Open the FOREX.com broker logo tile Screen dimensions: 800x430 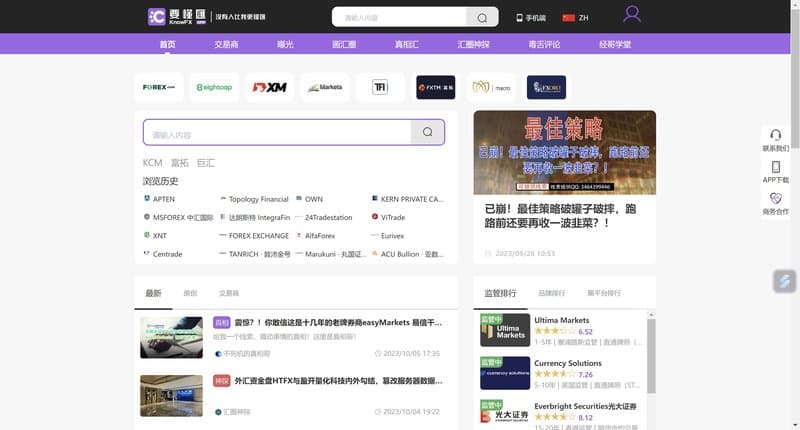pos(159,87)
